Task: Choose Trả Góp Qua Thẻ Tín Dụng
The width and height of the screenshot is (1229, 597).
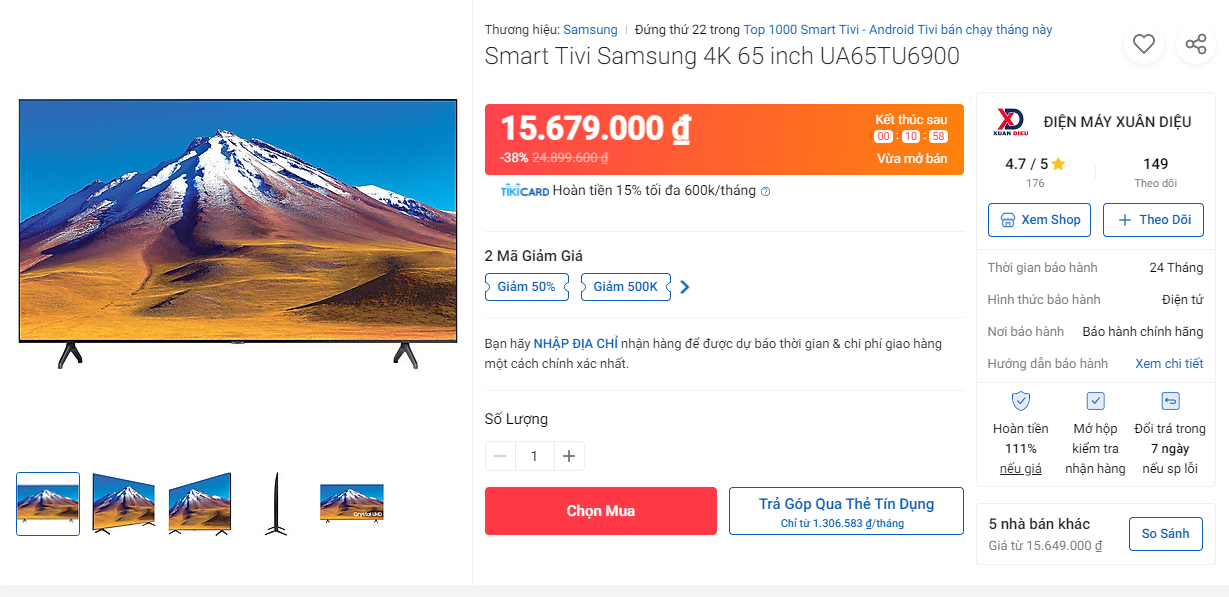Action: pyautogui.click(x=846, y=511)
